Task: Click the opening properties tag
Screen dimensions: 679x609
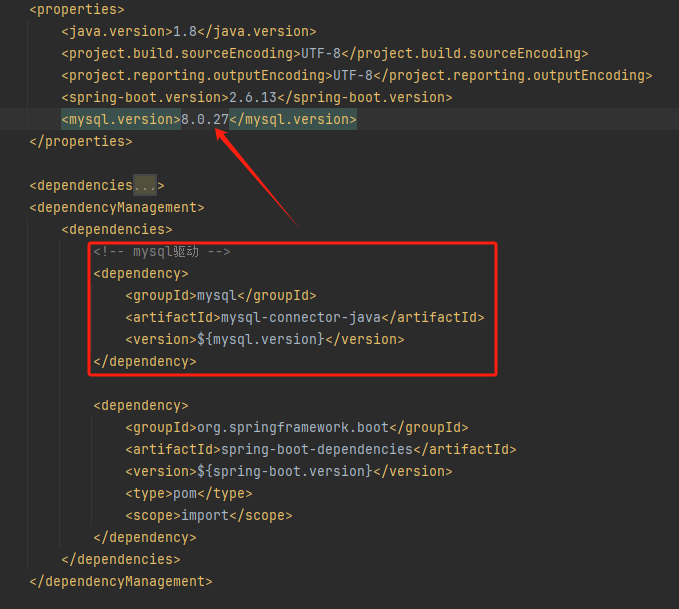Action: coord(77,10)
